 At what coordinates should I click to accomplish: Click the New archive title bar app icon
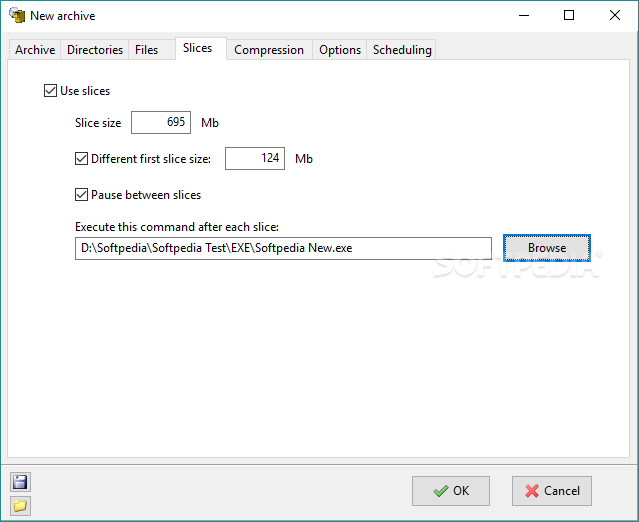[17, 15]
